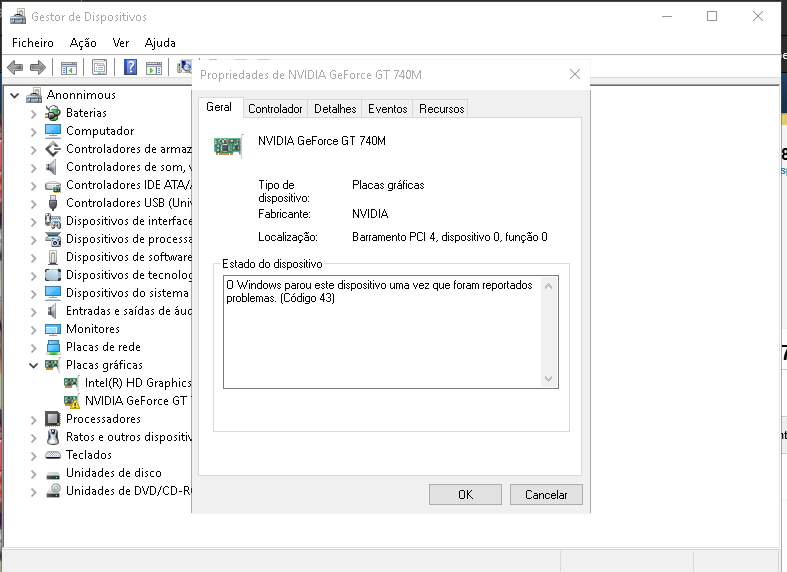The height and width of the screenshot is (572, 787).
Task: Select the Geral tab
Action: coord(219,107)
